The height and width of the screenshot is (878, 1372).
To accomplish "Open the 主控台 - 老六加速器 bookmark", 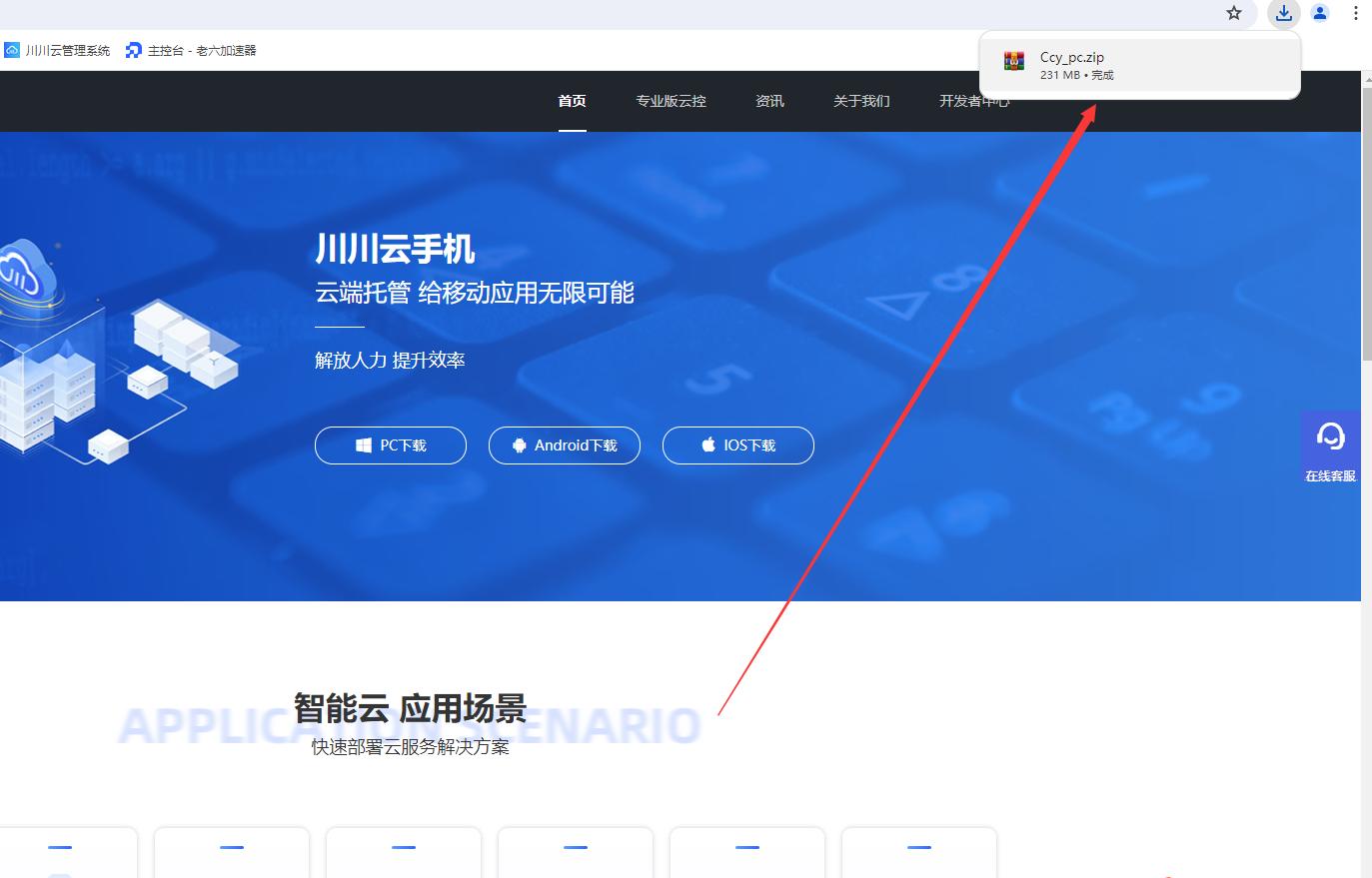I will coord(191,50).
